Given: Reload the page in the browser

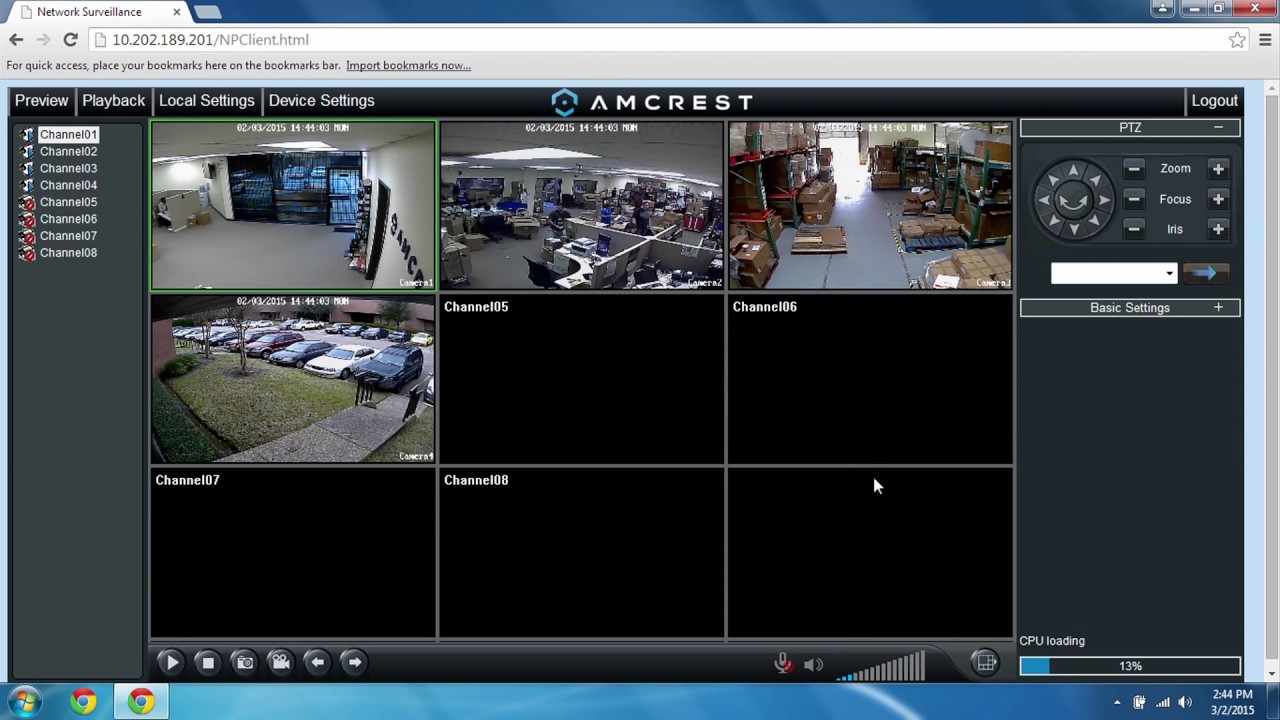Looking at the screenshot, I should (x=70, y=40).
